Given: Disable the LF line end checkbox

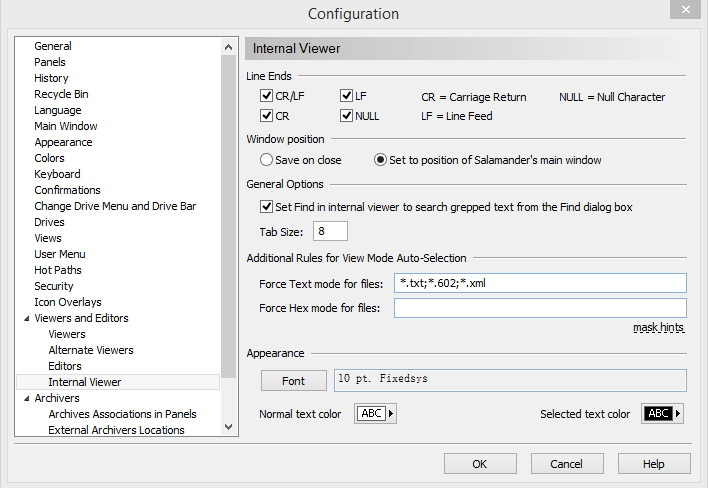Looking at the screenshot, I should (x=347, y=97).
